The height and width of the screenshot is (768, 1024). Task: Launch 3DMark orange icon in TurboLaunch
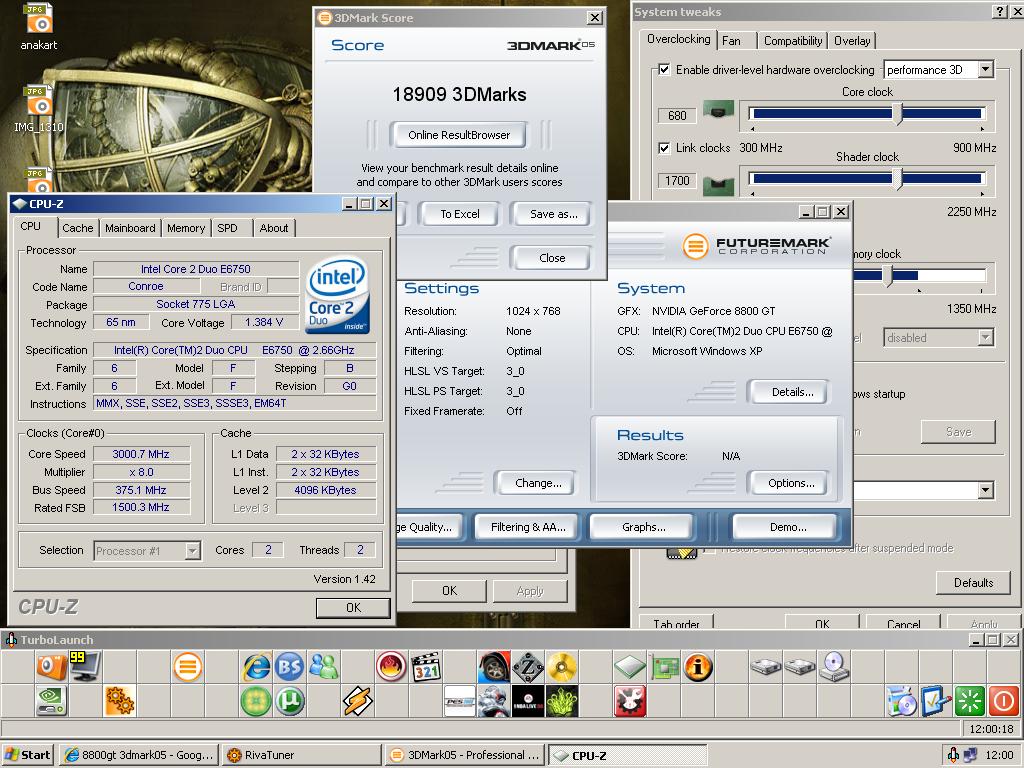pos(187,667)
